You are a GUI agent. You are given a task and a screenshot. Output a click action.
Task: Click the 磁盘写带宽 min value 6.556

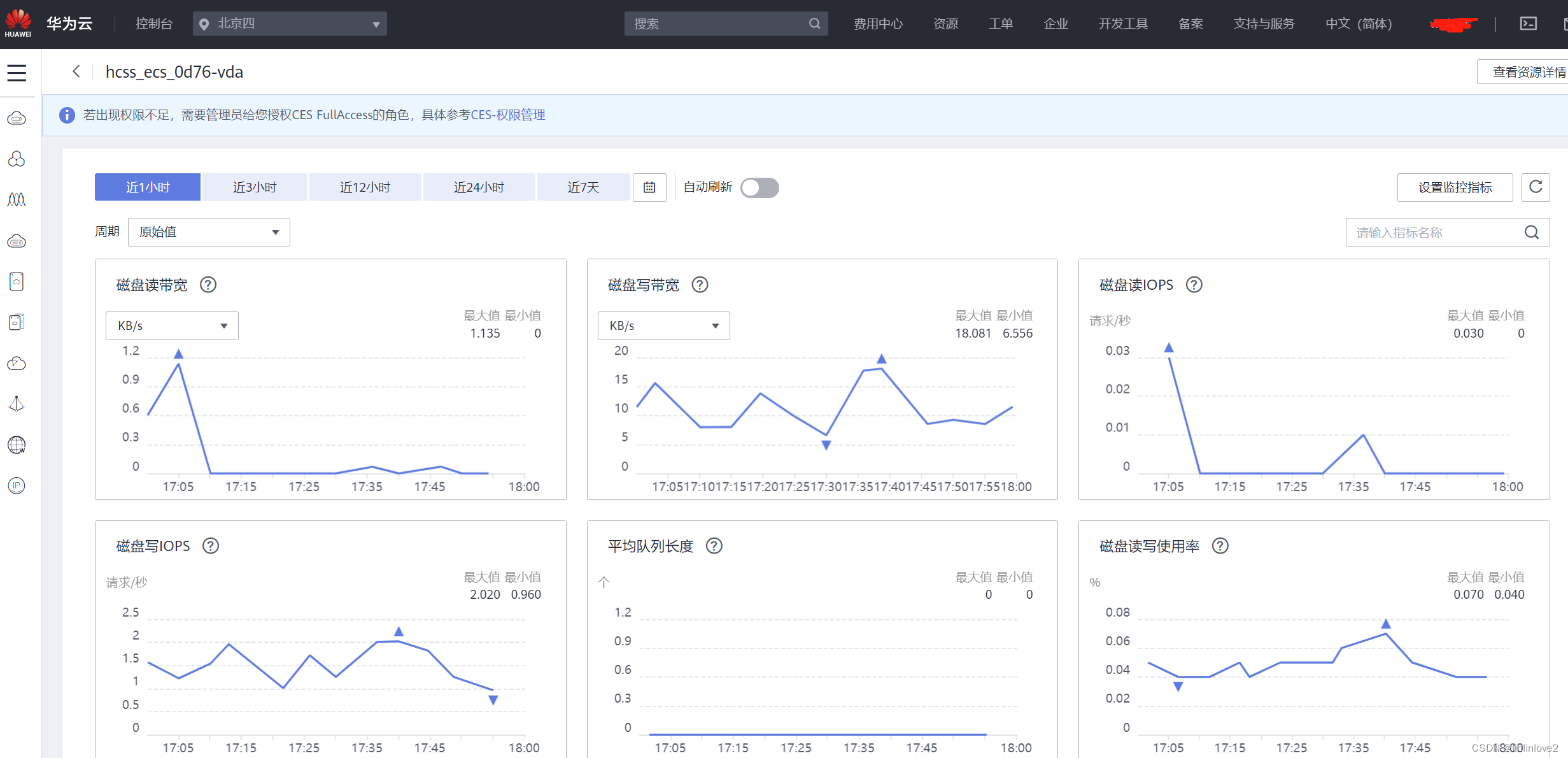coord(1017,333)
